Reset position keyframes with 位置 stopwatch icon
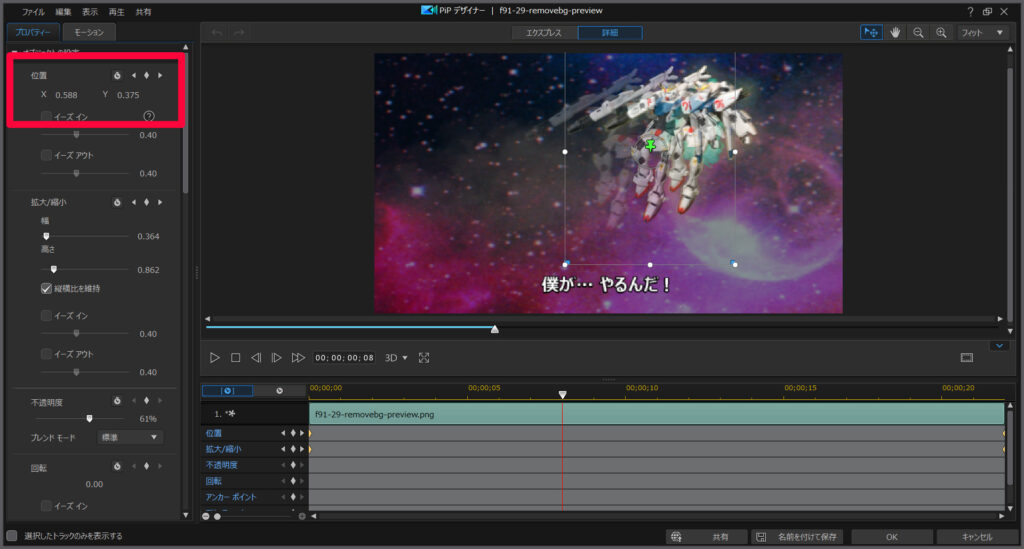 point(117,75)
